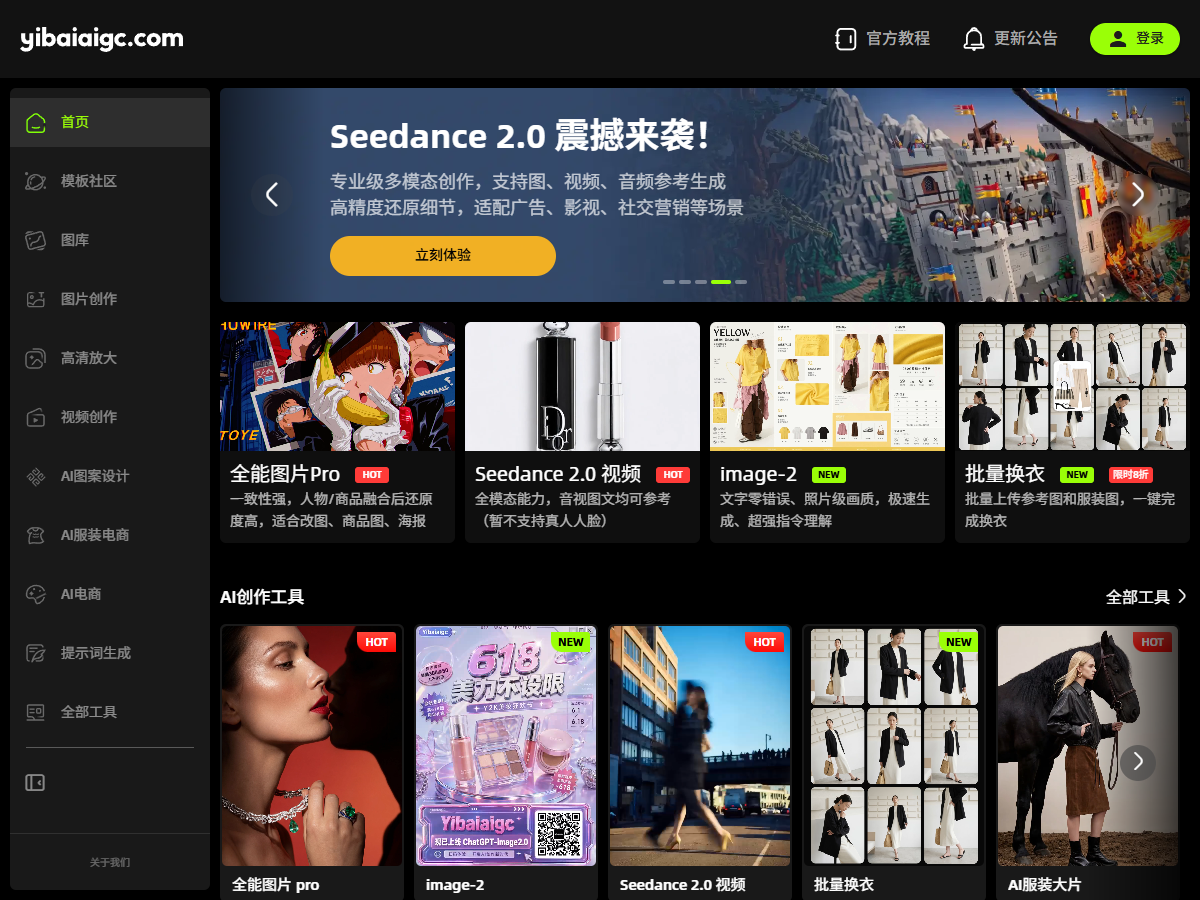Viewport: 1200px width, 900px height.
Task: Open the Seedance 2.0 视频 lipstick card
Action: [x=582, y=432]
